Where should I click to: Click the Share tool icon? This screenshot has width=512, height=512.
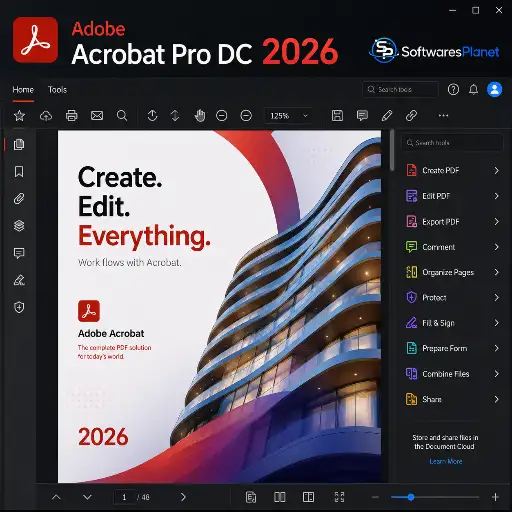pyautogui.click(x=411, y=399)
